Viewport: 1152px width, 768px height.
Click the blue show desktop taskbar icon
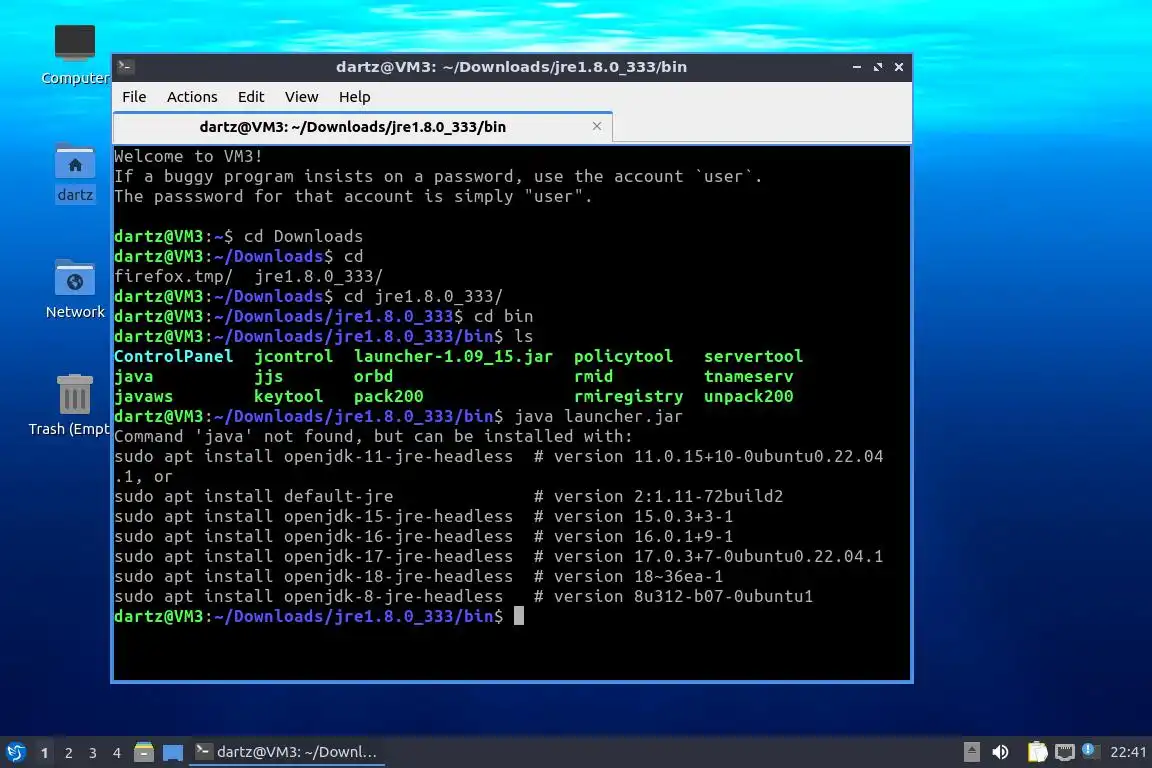pos(173,752)
